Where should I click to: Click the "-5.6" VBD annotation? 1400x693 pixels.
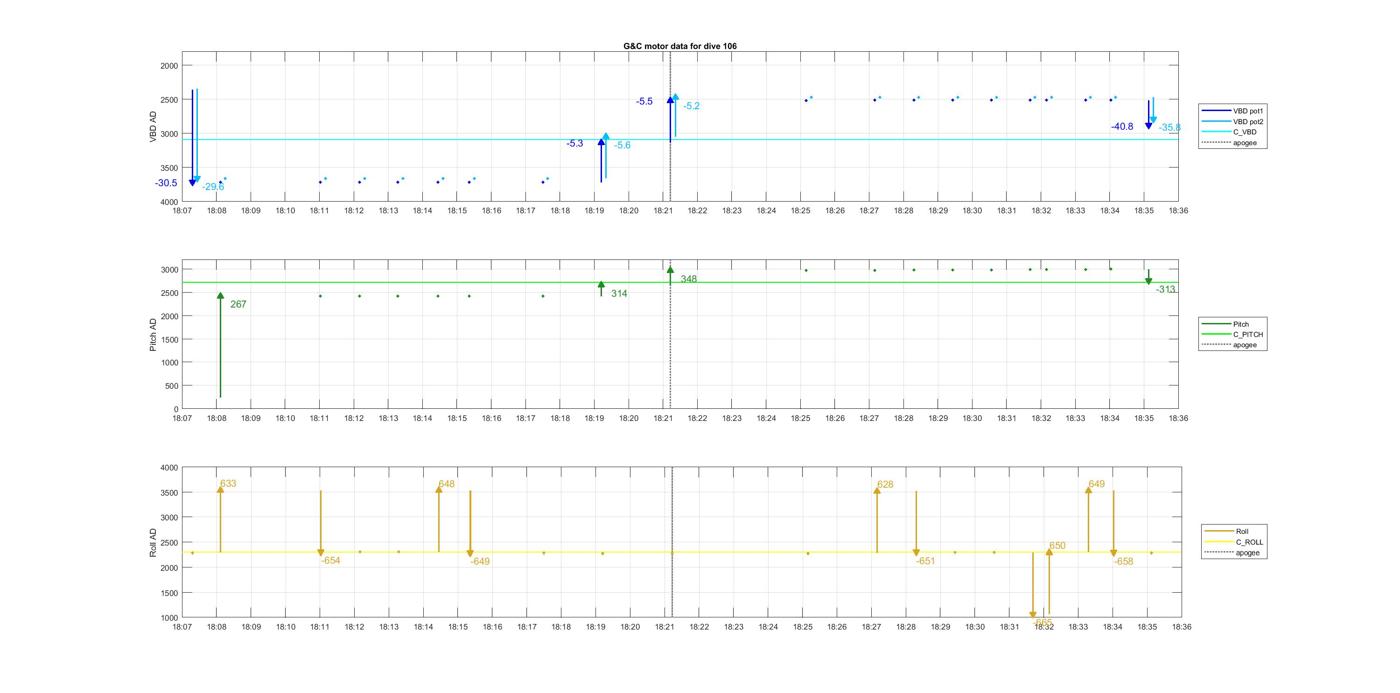click(x=622, y=146)
